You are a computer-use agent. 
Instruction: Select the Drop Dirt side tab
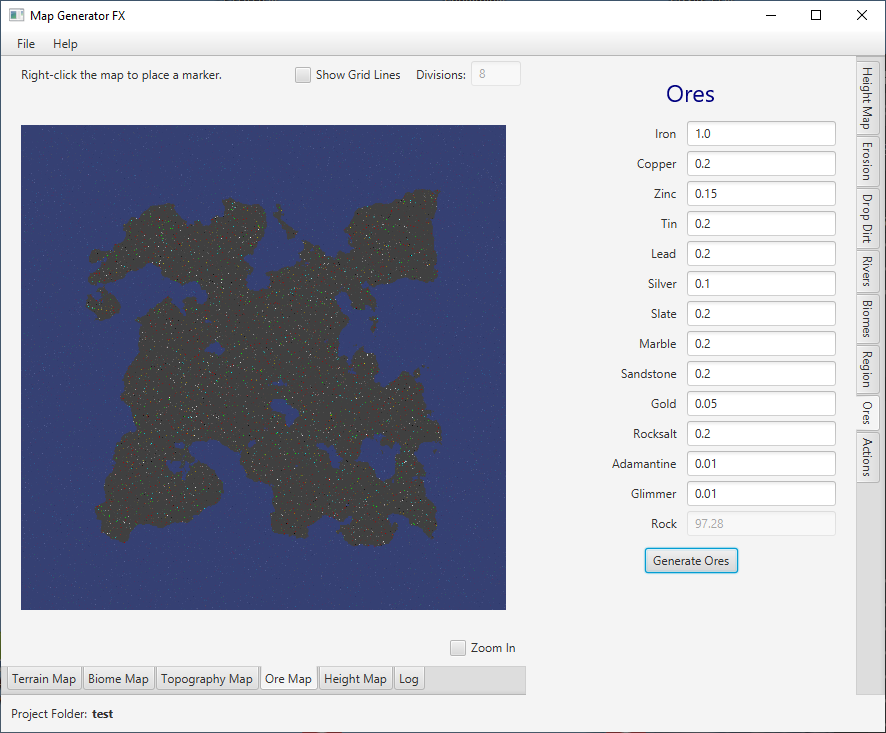coord(866,219)
